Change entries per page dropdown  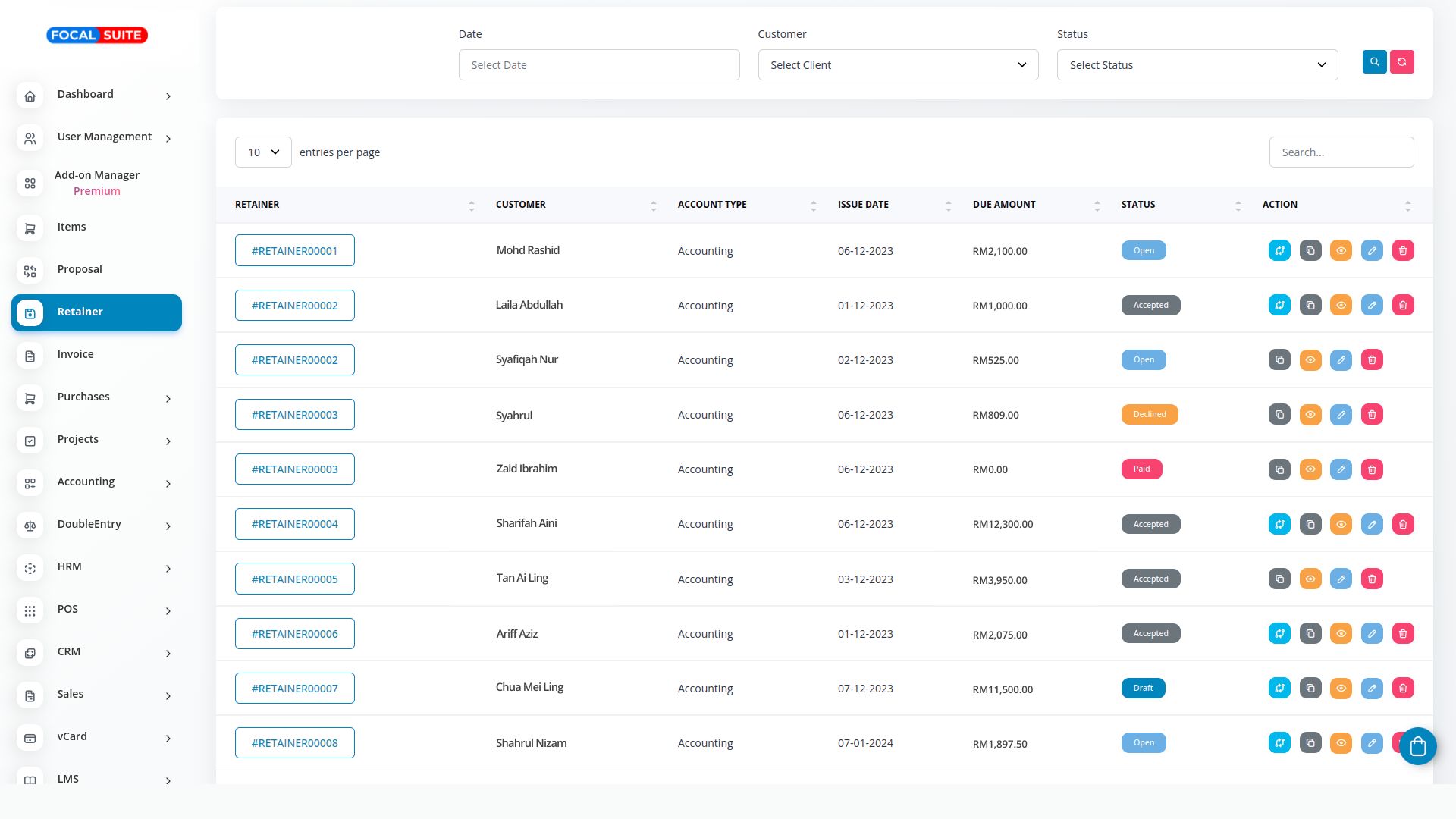tap(263, 152)
